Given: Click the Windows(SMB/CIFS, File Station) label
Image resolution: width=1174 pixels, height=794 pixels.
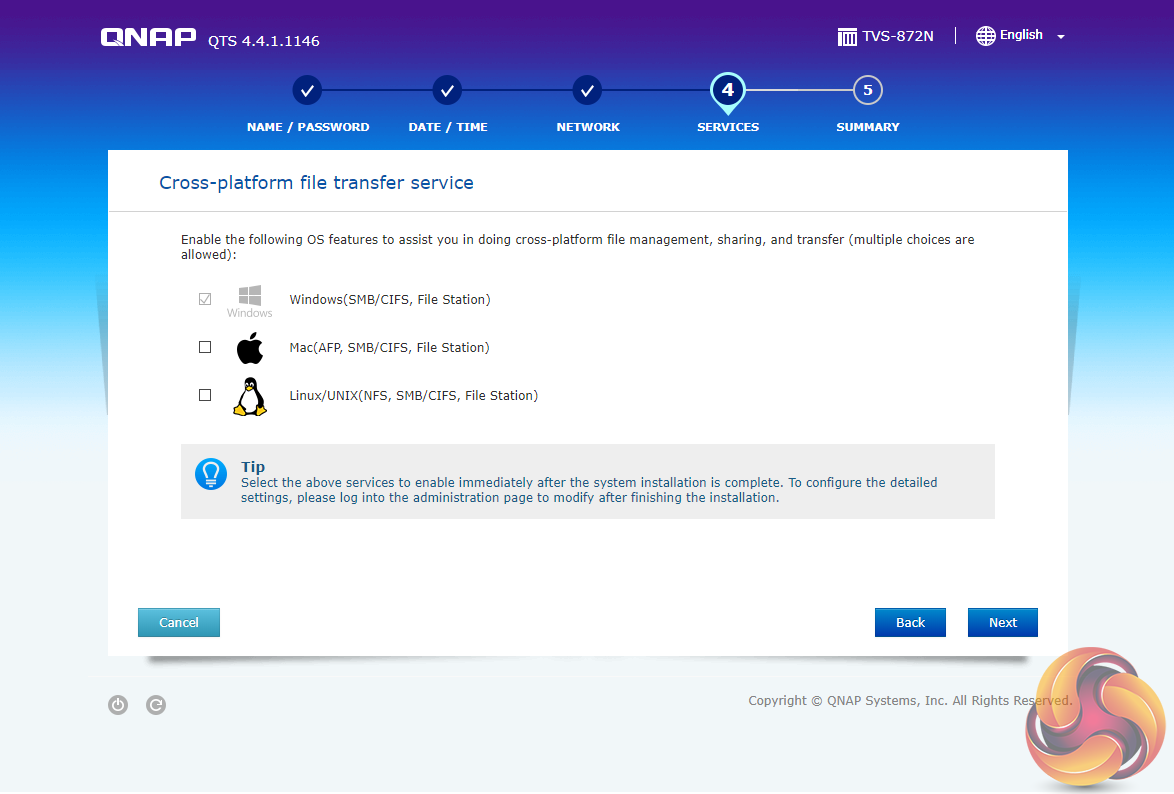Looking at the screenshot, I should point(390,300).
